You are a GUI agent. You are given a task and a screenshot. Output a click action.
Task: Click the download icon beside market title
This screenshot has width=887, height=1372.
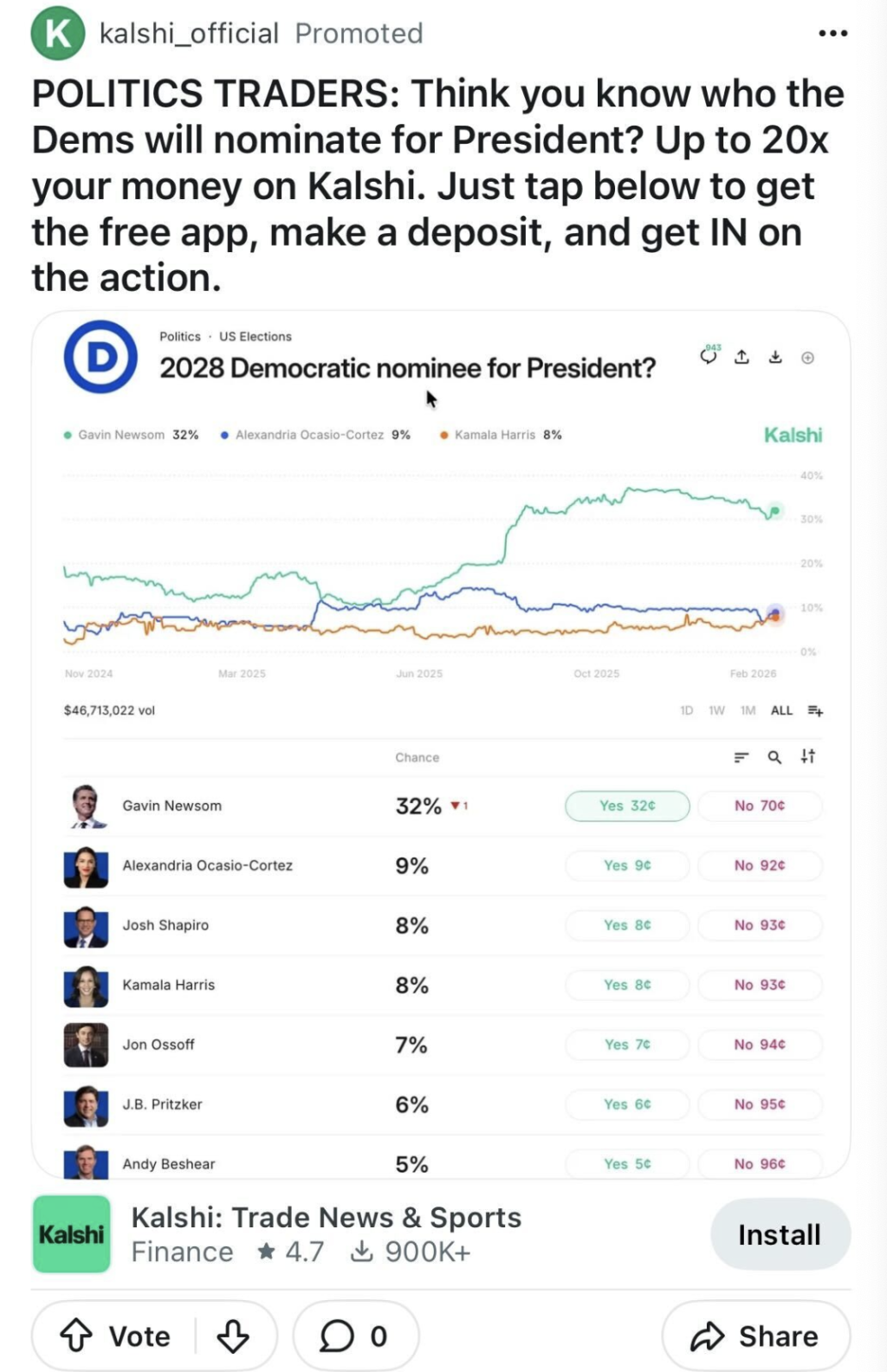[775, 357]
